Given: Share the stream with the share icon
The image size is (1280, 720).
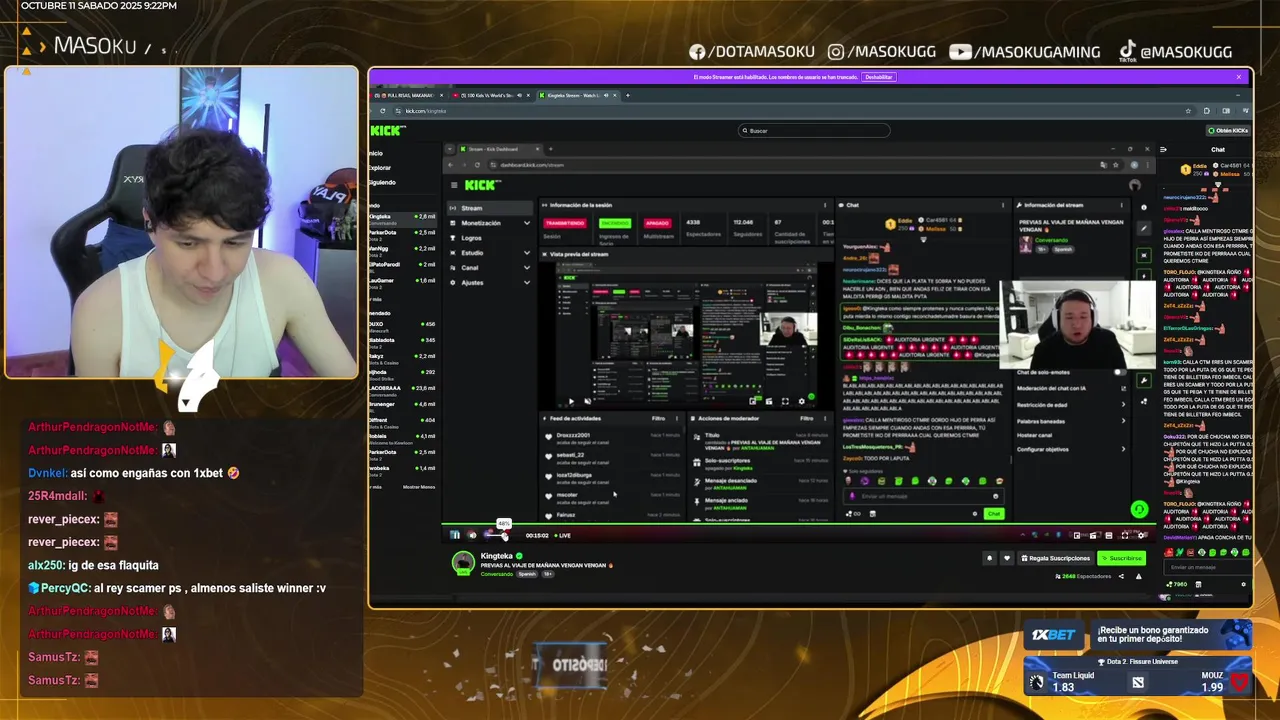Looking at the screenshot, I should click(x=1121, y=576).
